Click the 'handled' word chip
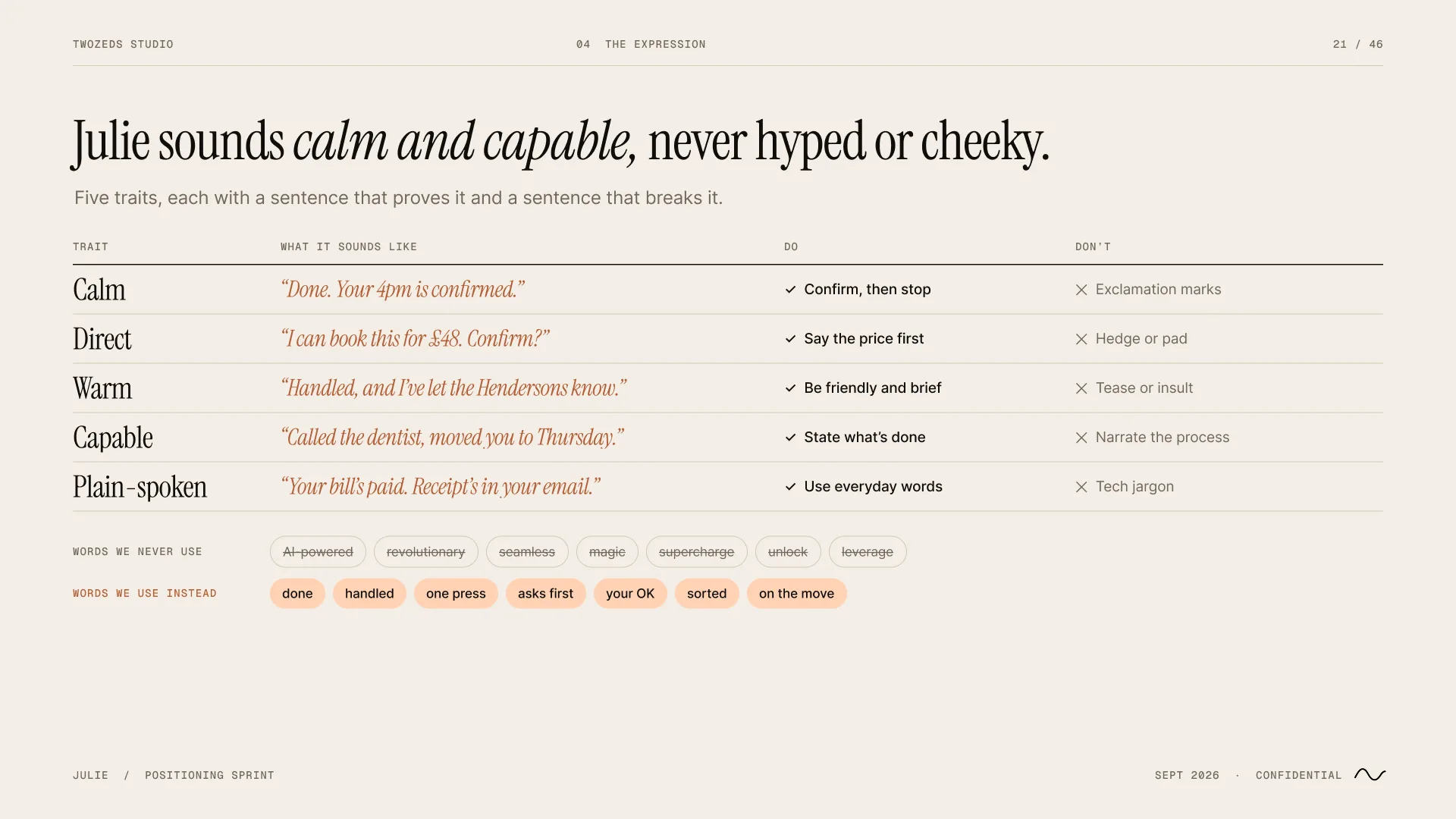1456x819 pixels. [x=369, y=594]
